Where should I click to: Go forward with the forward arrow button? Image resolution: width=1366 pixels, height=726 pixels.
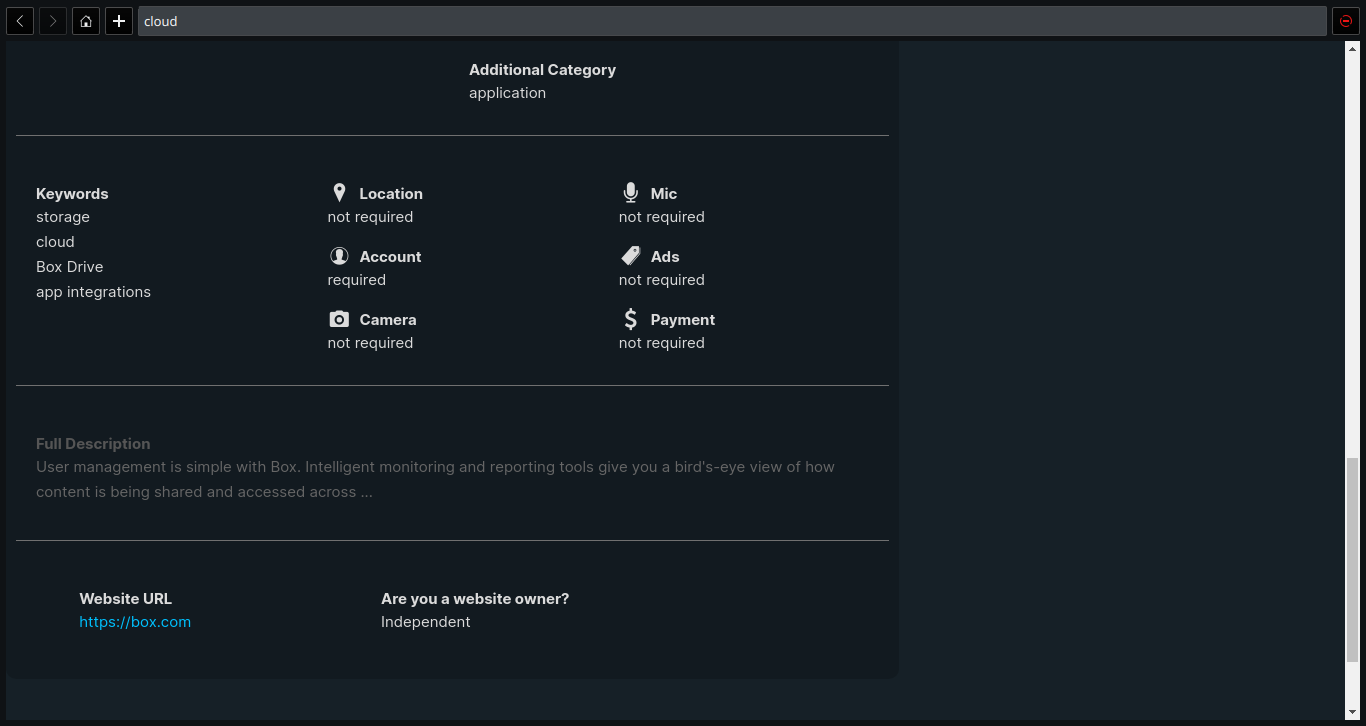pyautogui.click(x=53, y=21)
